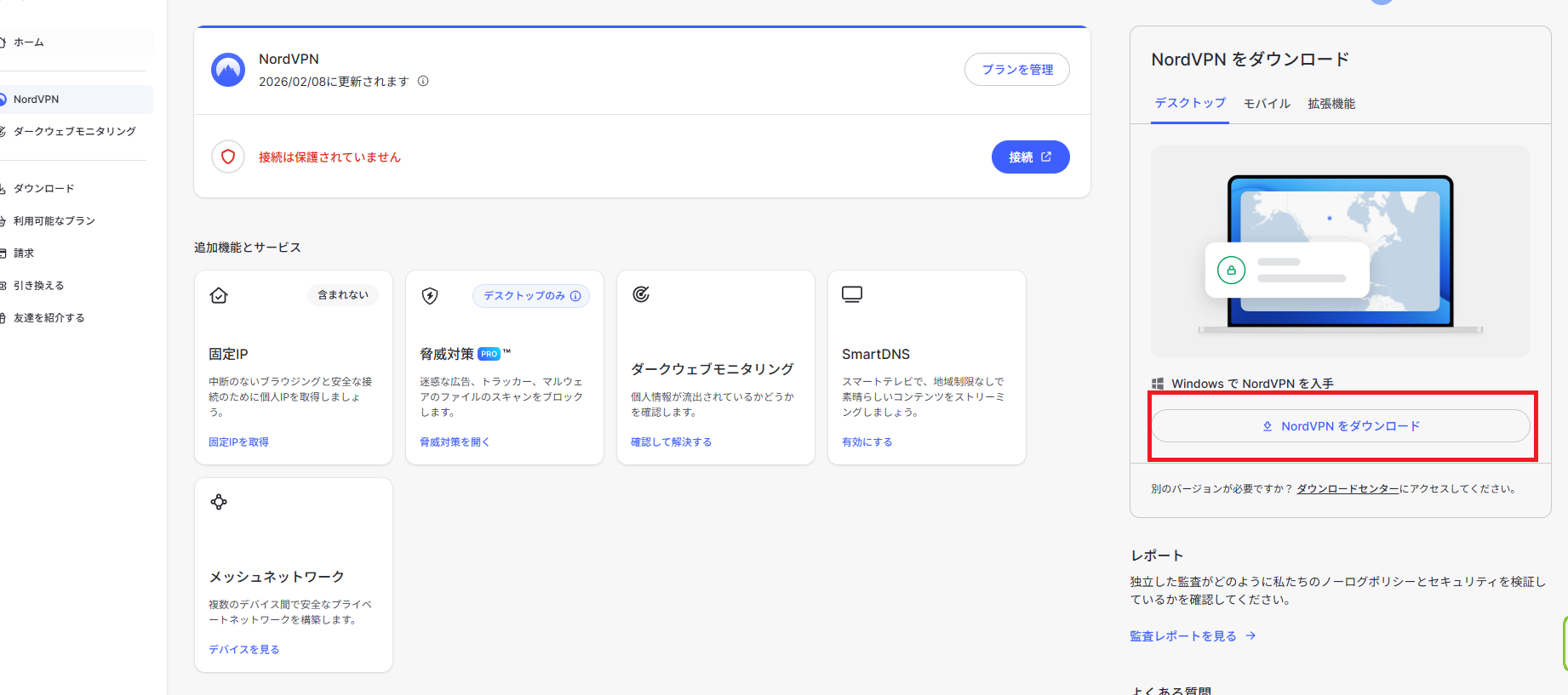Click the Dark Web Monitoring radar icon
1568x695 pixels.
641,294
